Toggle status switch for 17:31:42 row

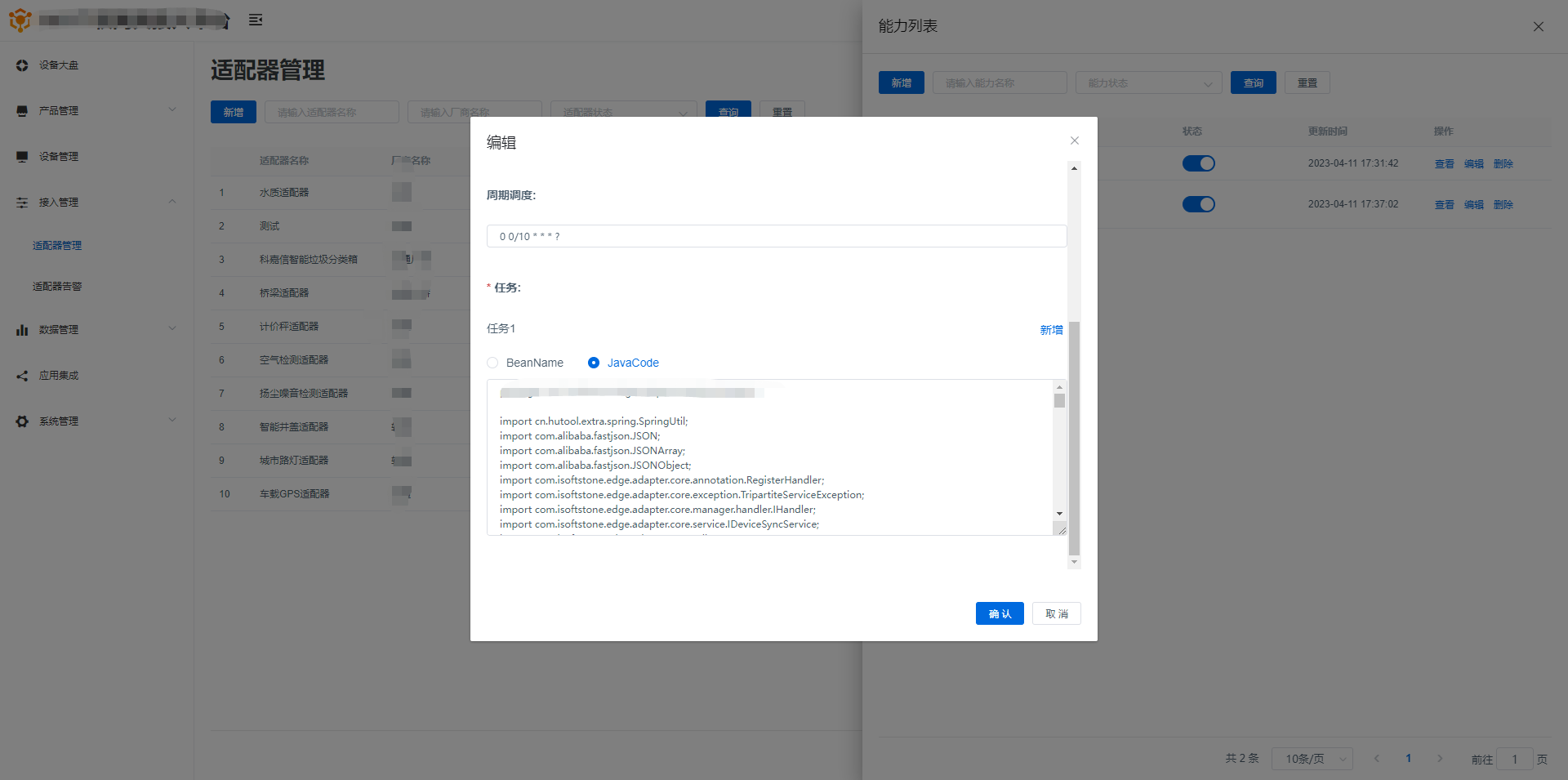click(x=1199, y=163)
